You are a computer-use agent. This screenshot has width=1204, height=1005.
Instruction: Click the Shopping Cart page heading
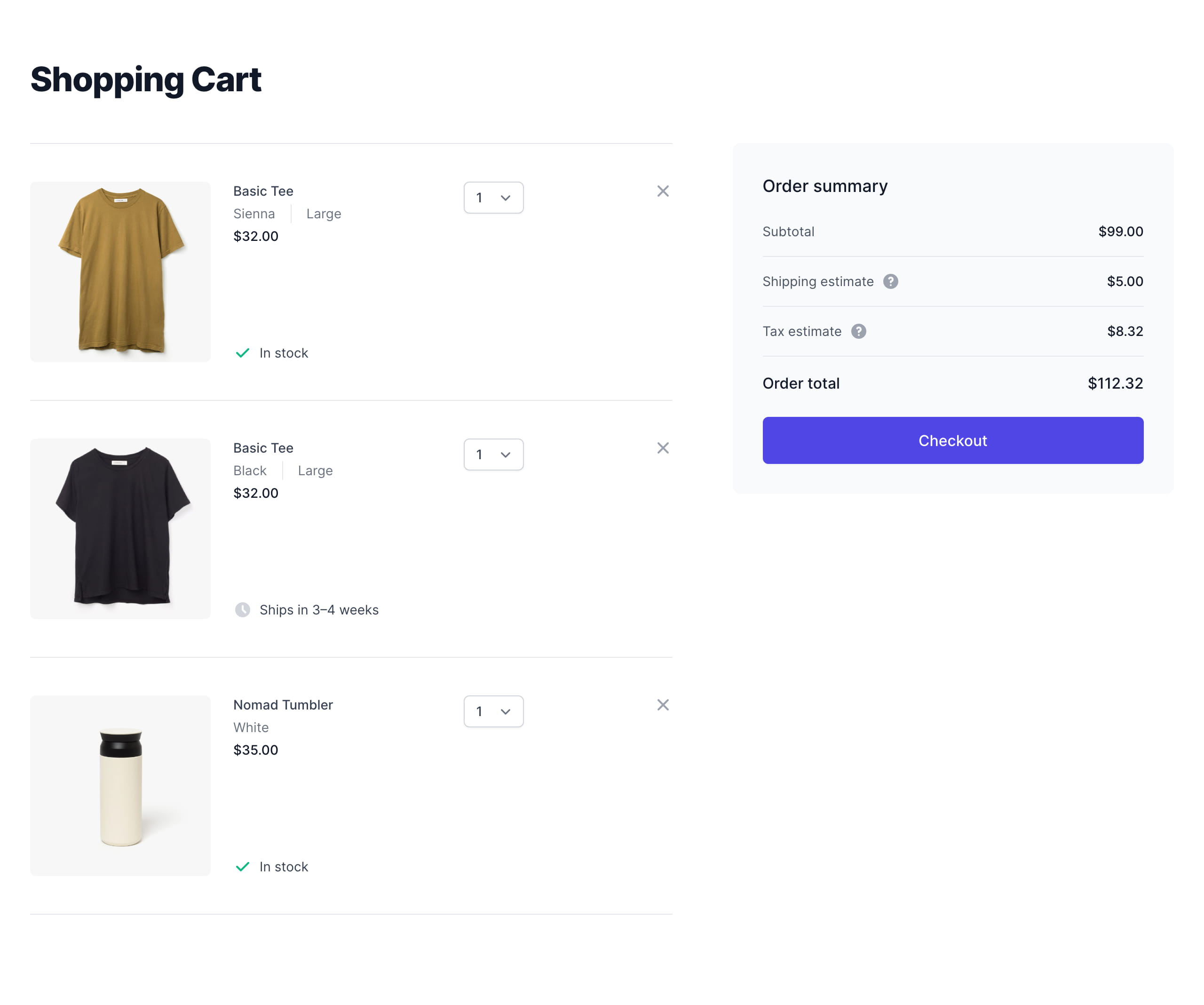coord(146,79)
